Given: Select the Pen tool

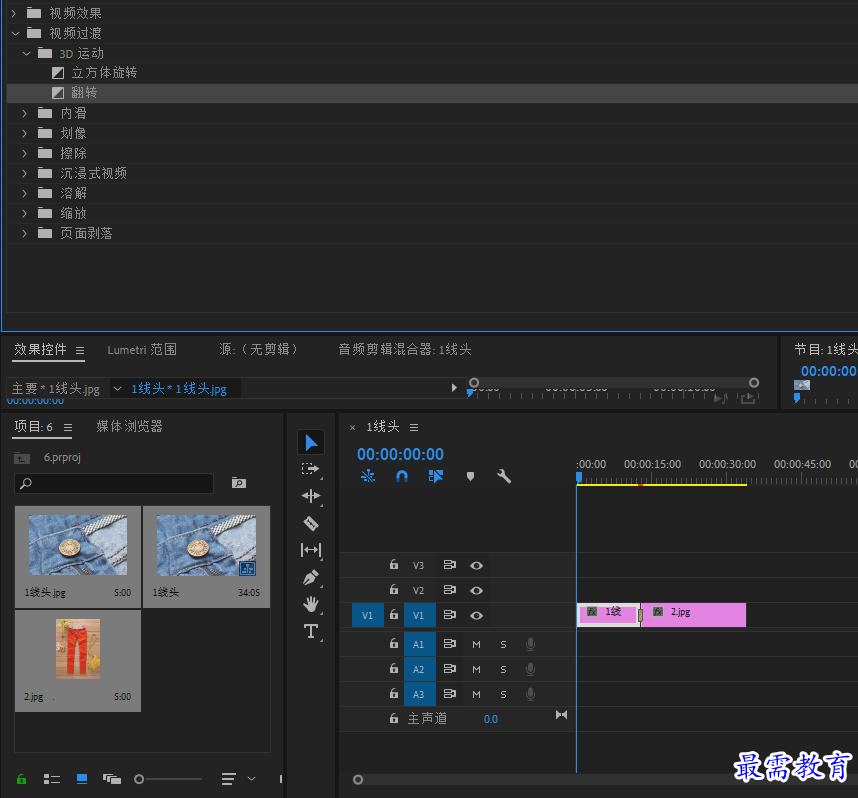Looking at the screenshot, I should click(x=311, y=577).
